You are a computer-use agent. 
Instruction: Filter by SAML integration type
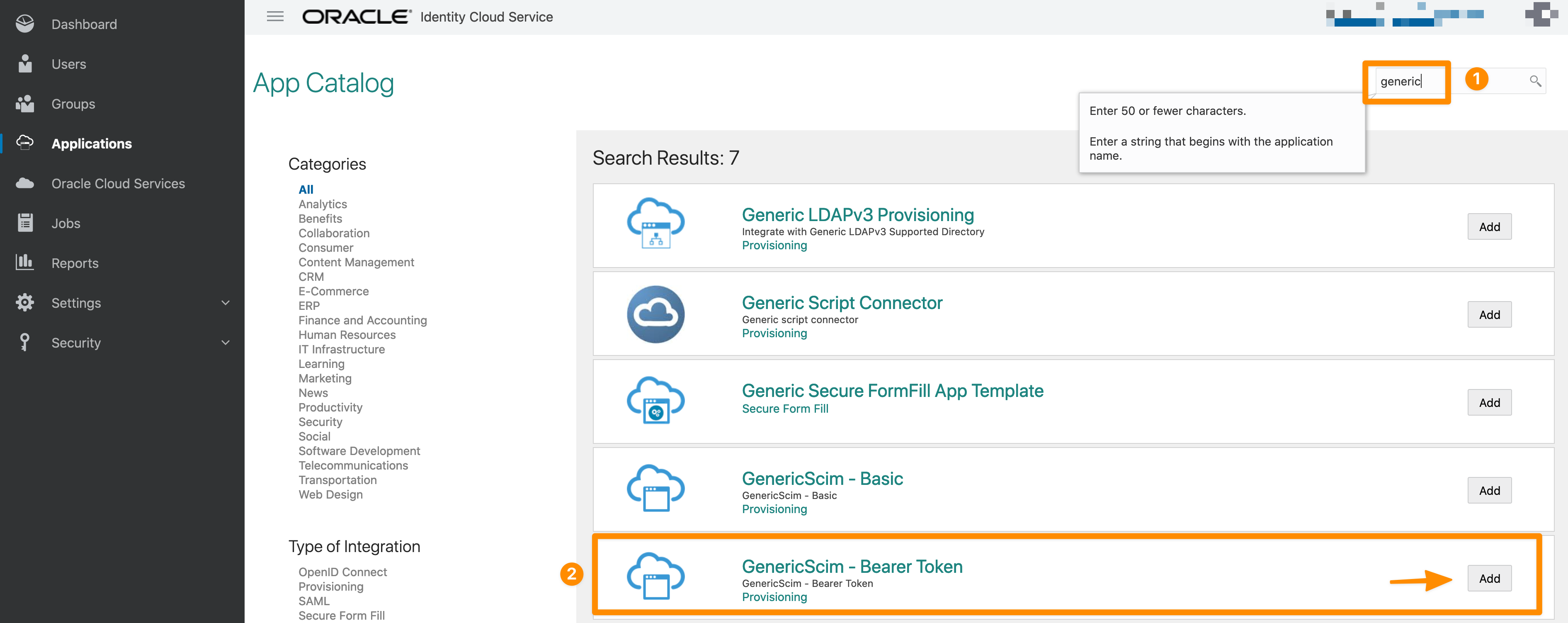pyautogui.click(x=313, y=601)
